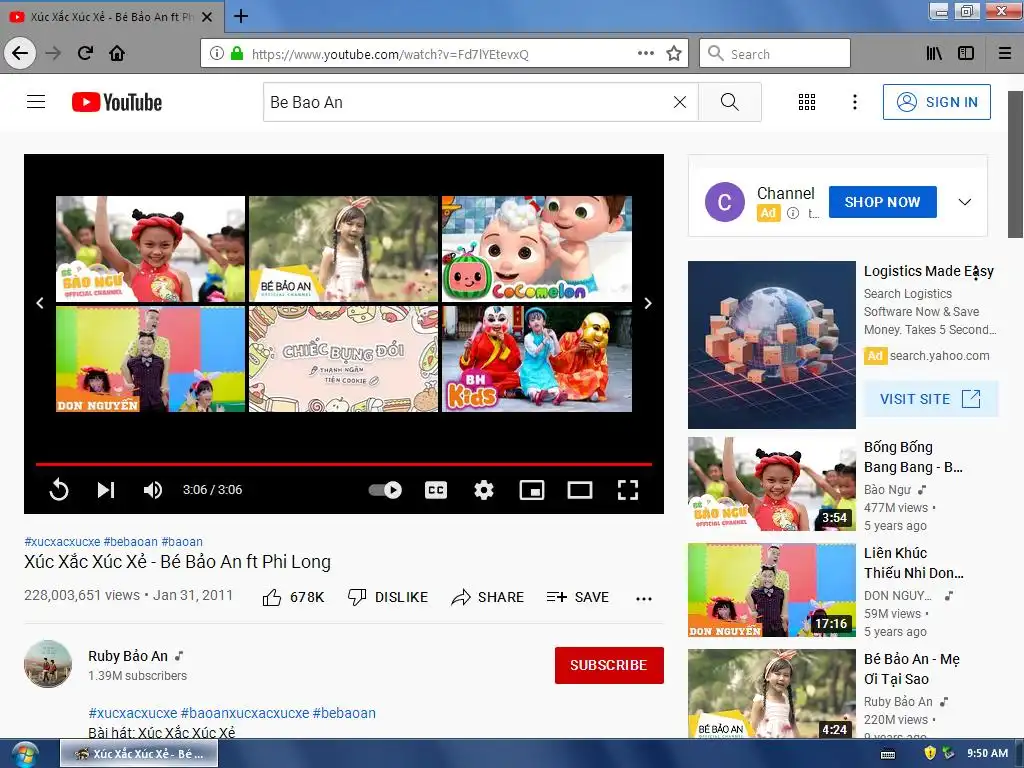This screenshot has height=768, width=1024.
Task: Click hashtag #bebaoan above the title
Action: 131,541
